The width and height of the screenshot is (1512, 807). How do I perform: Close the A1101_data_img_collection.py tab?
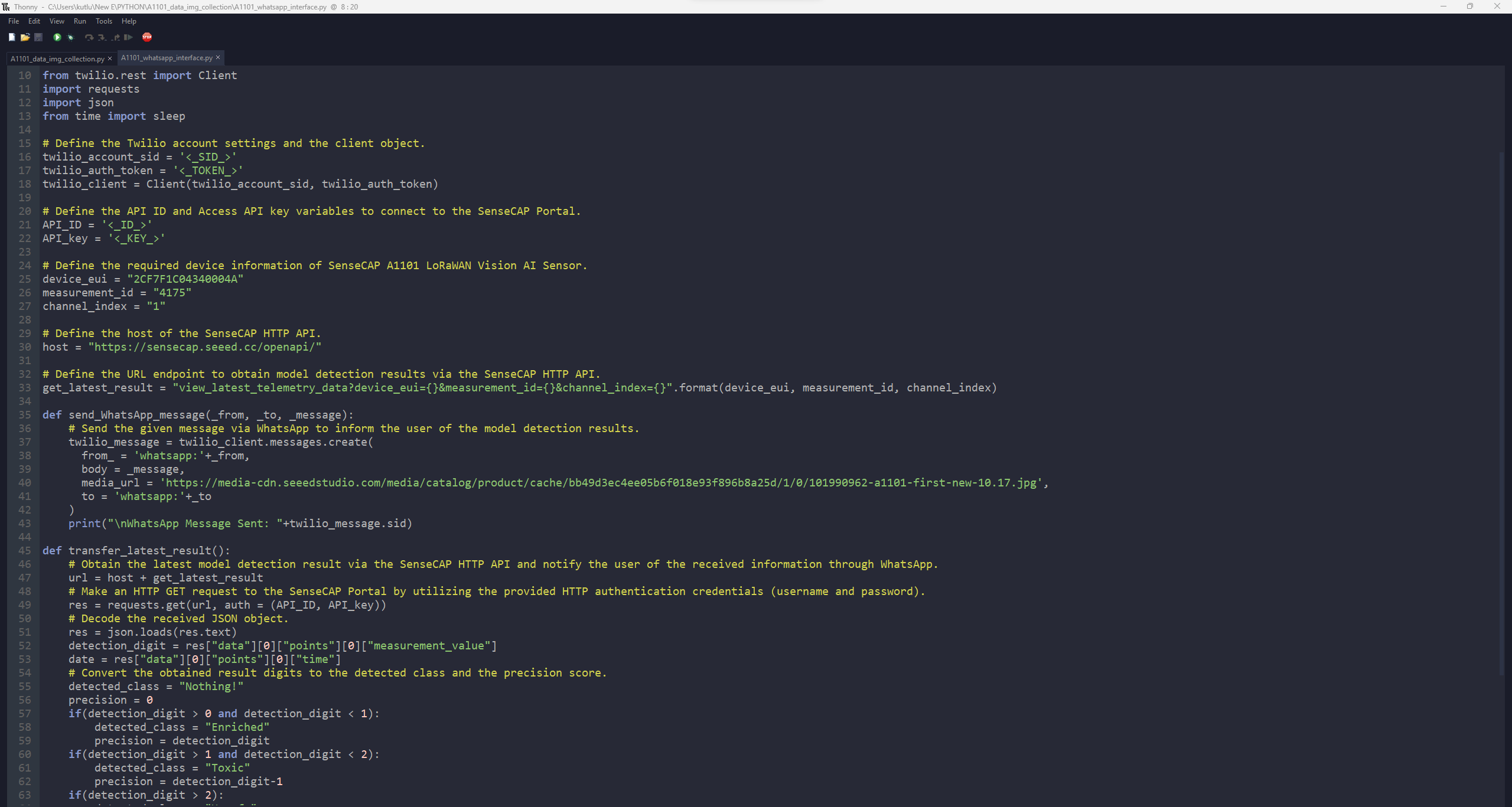point(110,58)
